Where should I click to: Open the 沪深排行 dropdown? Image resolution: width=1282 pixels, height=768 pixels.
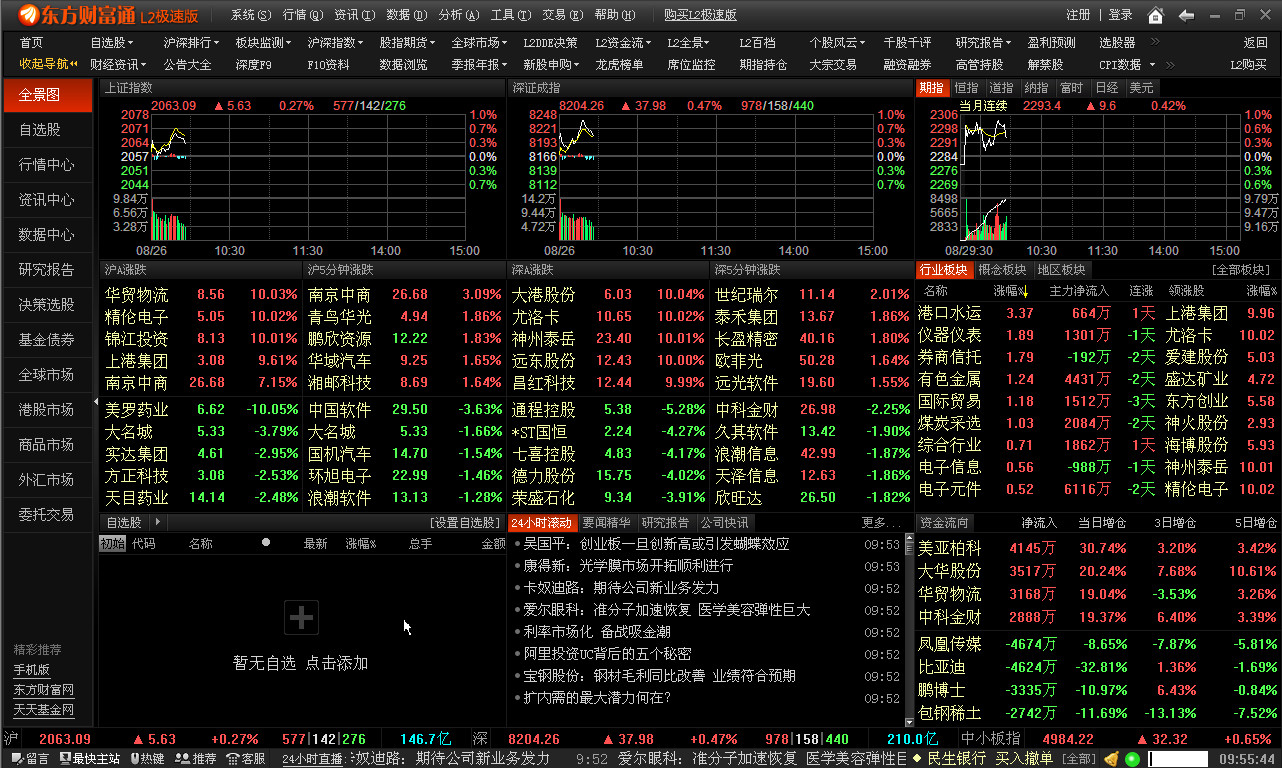(x=192, y=43)
